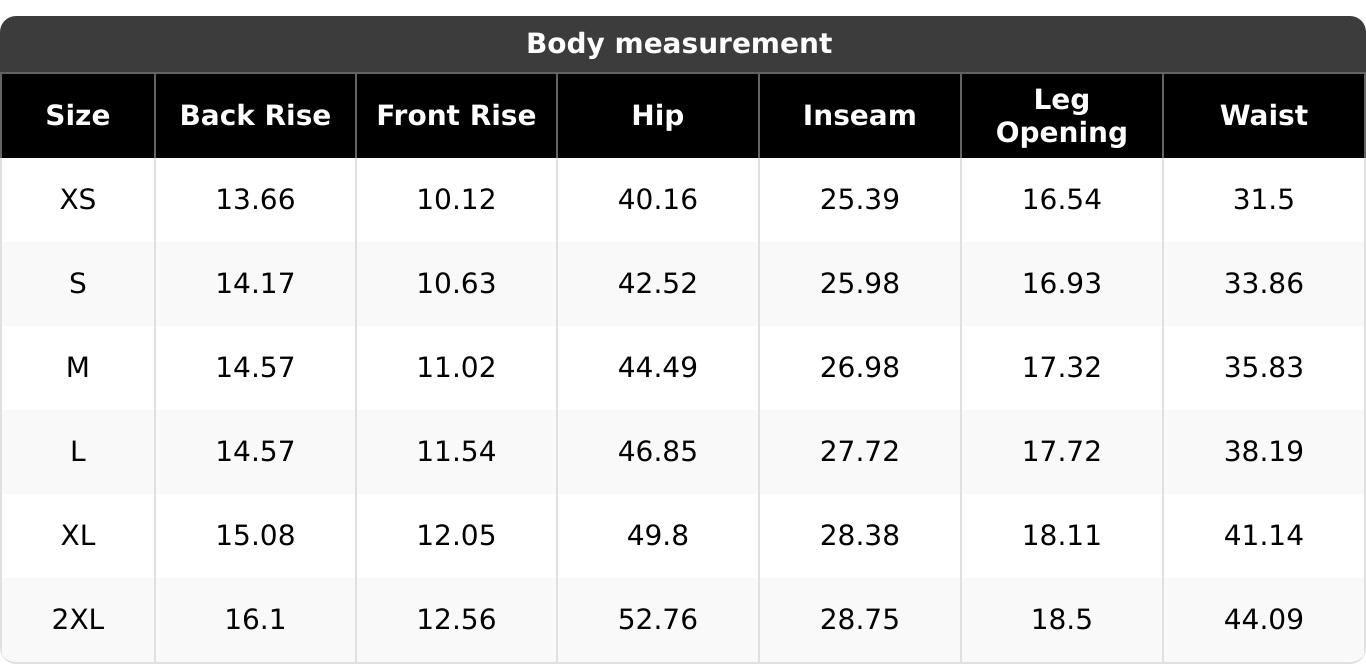The width and height of the screenshot is (1366, 664).
Task: Select the Front Rise value 10.63
Action: click(x=456, y=284)
